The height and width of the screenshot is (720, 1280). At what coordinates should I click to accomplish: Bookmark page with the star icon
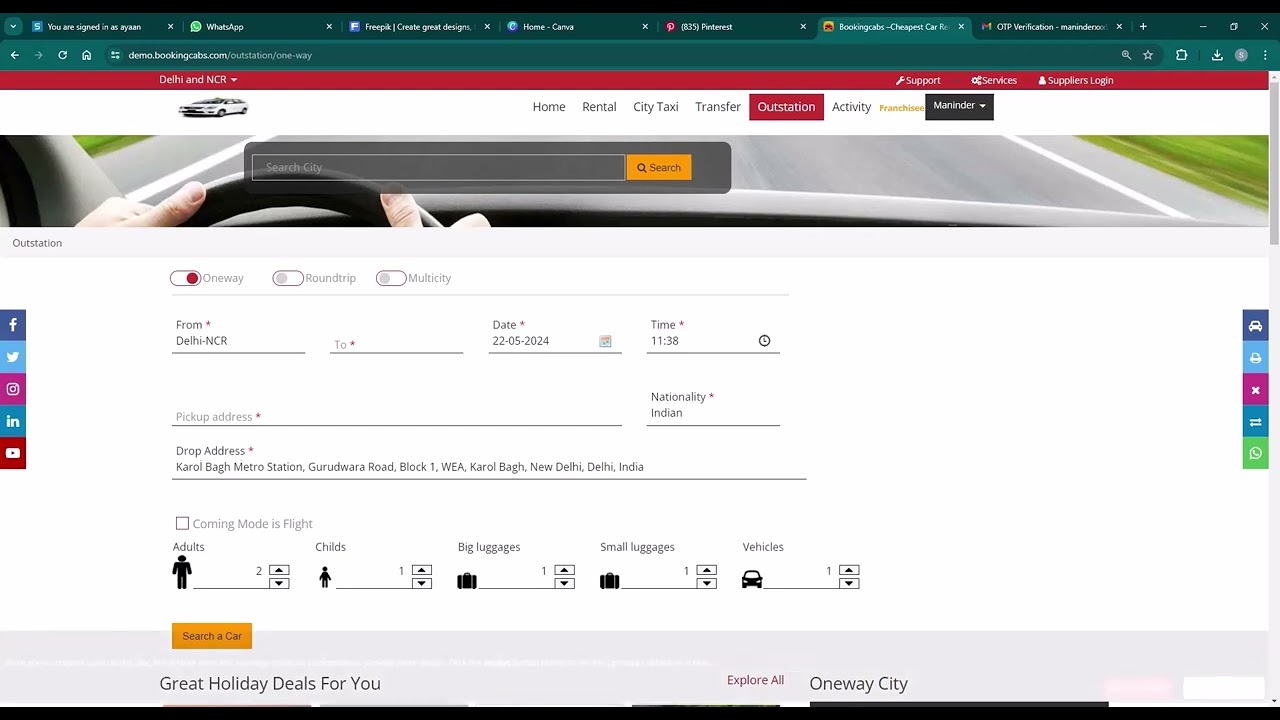(x=1148, y=55)
